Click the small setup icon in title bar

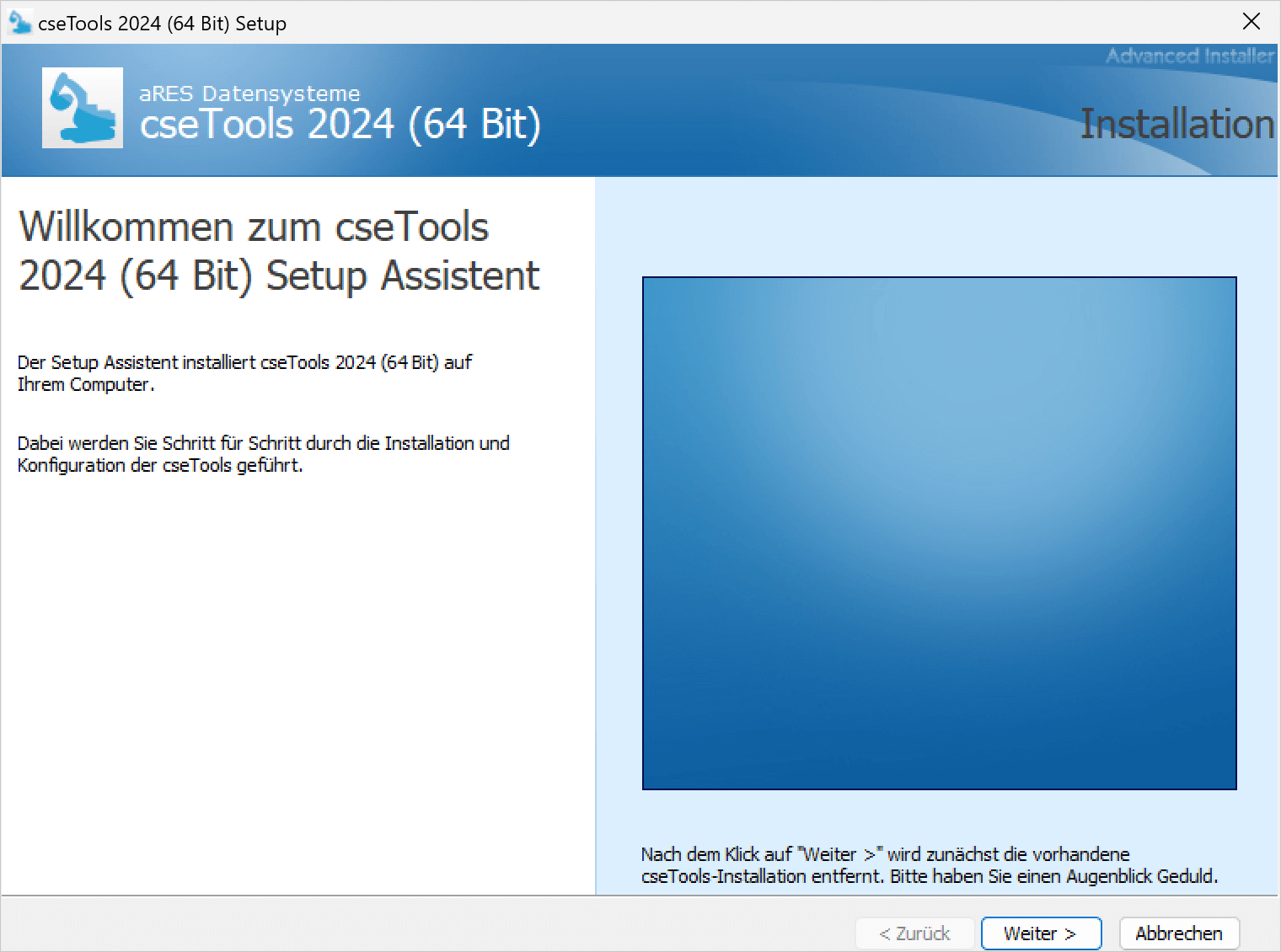19,23
